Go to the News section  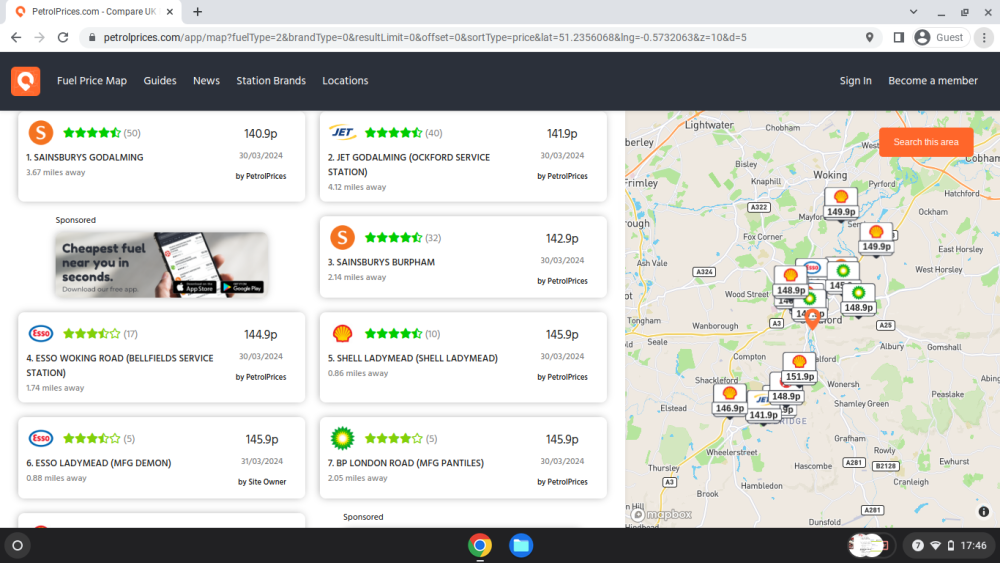coord(206,81)
